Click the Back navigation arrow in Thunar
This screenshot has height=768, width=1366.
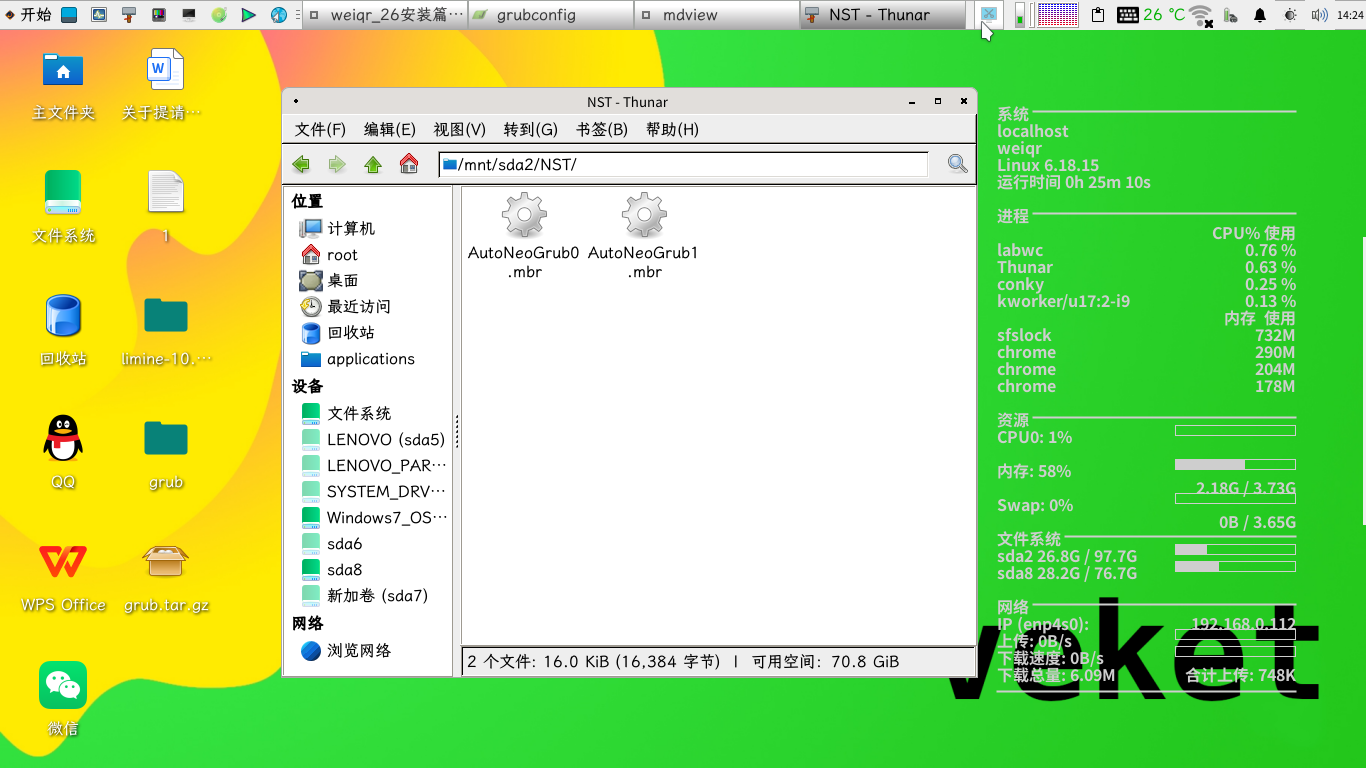[300, 163]
